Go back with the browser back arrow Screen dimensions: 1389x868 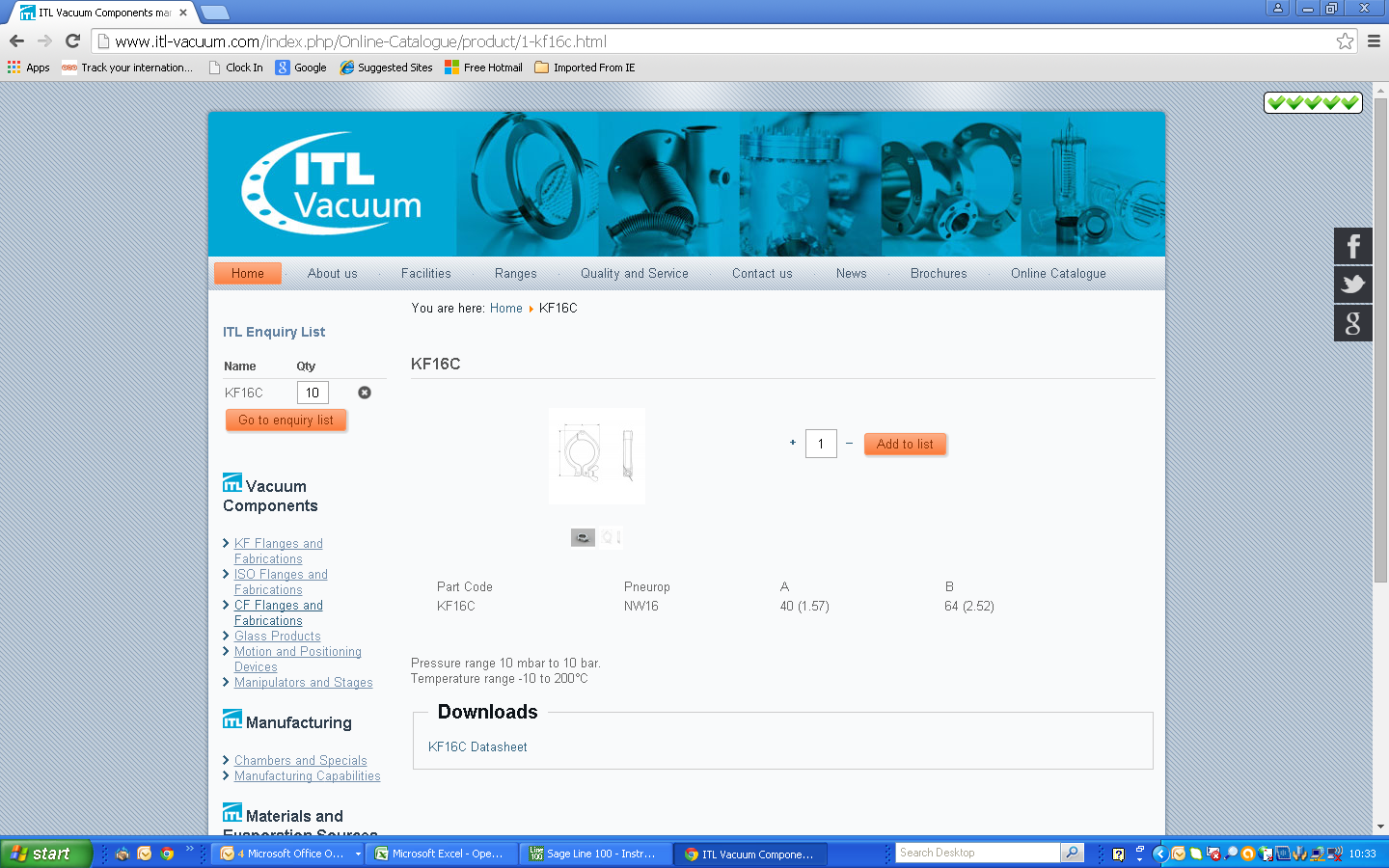[16, 41]
